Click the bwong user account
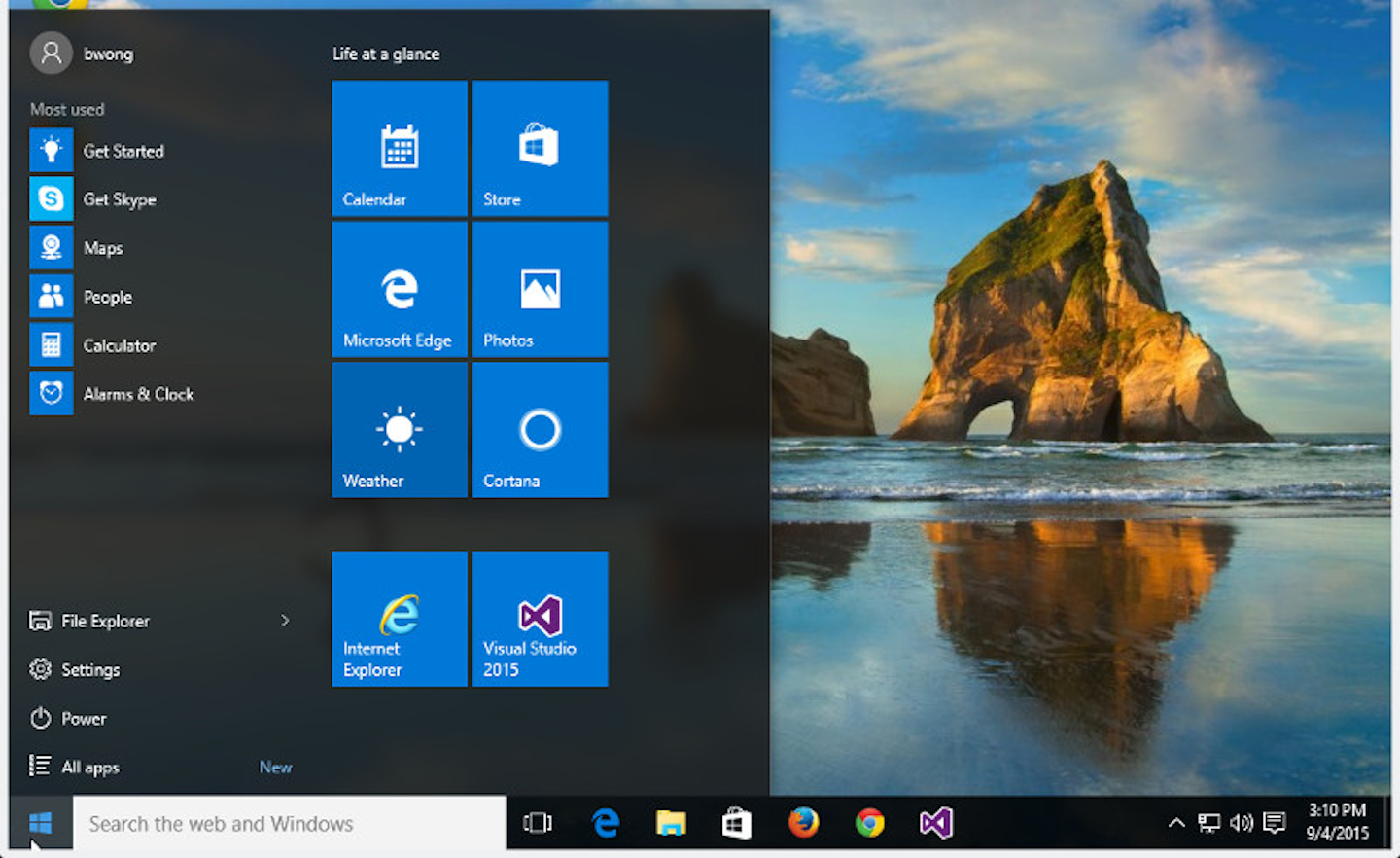This screenshot has height=858, width=1400. coord(83,54)
